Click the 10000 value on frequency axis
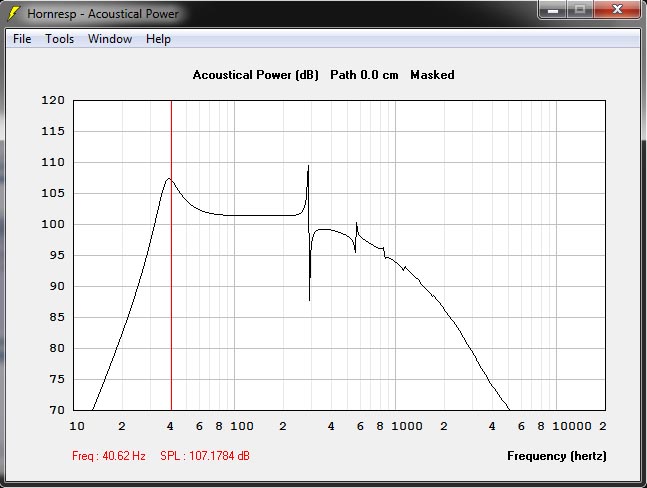 tap(571, 426)
